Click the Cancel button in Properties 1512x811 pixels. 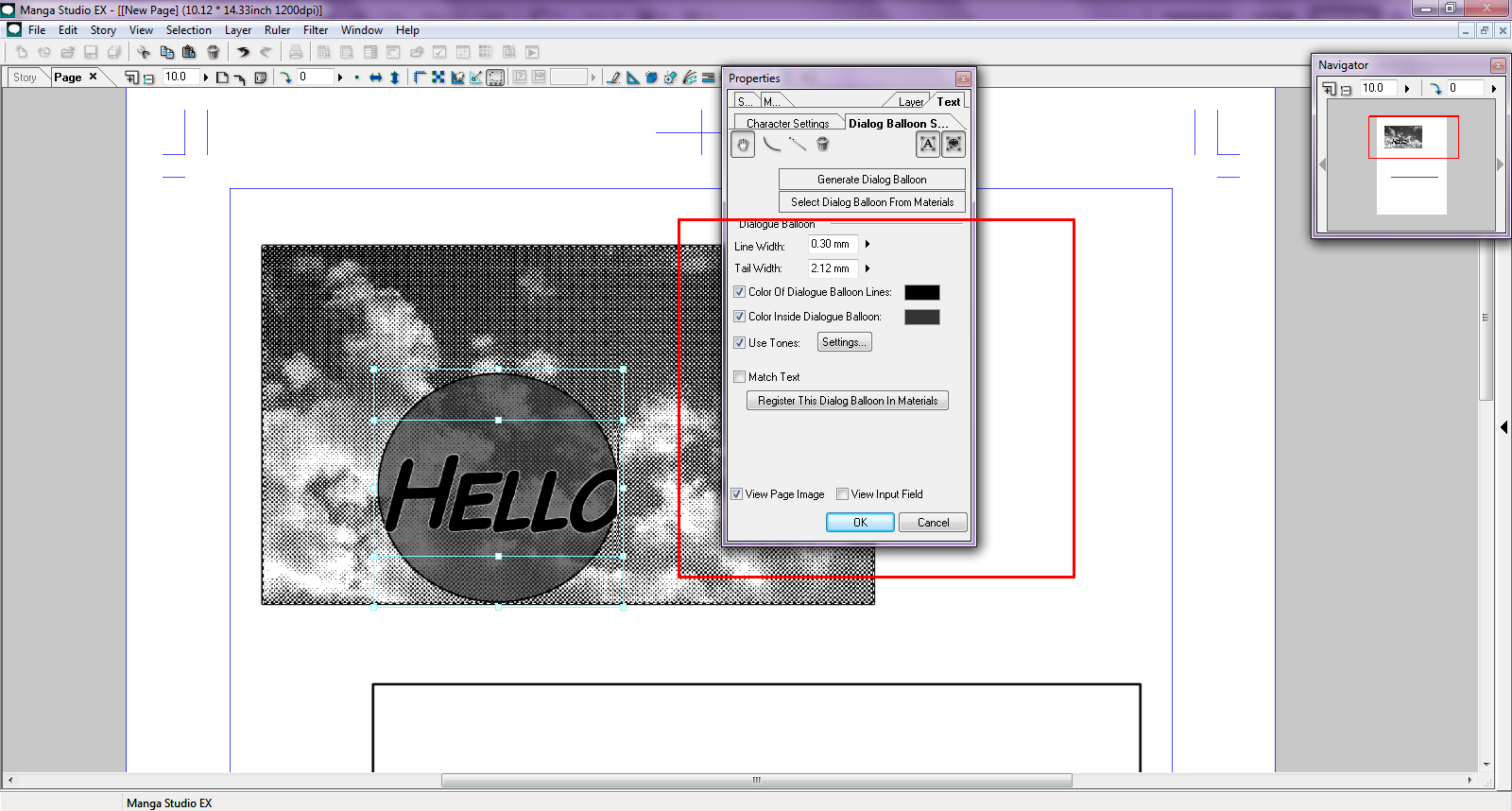click(934, 522)
